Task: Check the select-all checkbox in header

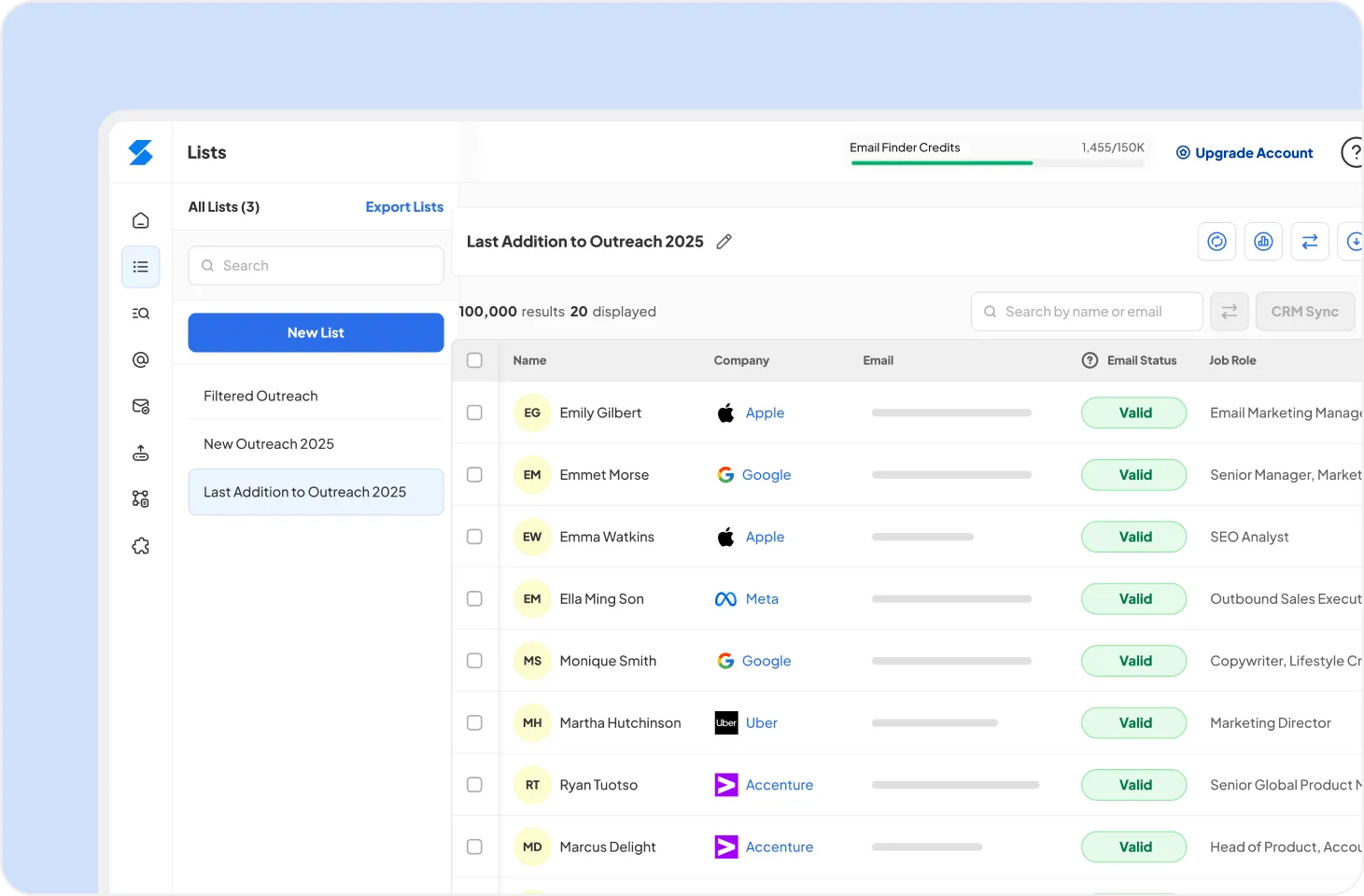Action: point(474,360)
